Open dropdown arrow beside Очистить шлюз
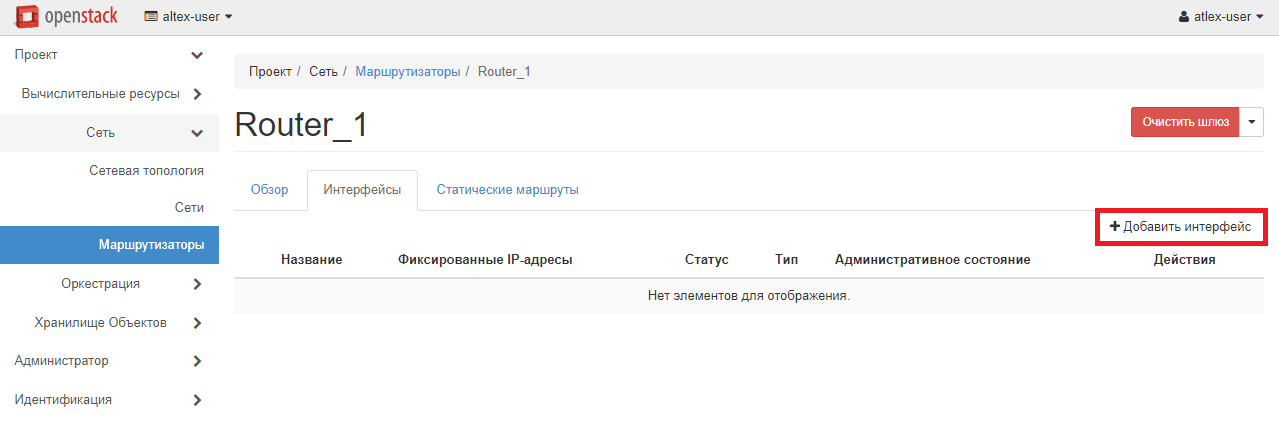Viewport: 1279px width, 435px height. point(1252,122)
